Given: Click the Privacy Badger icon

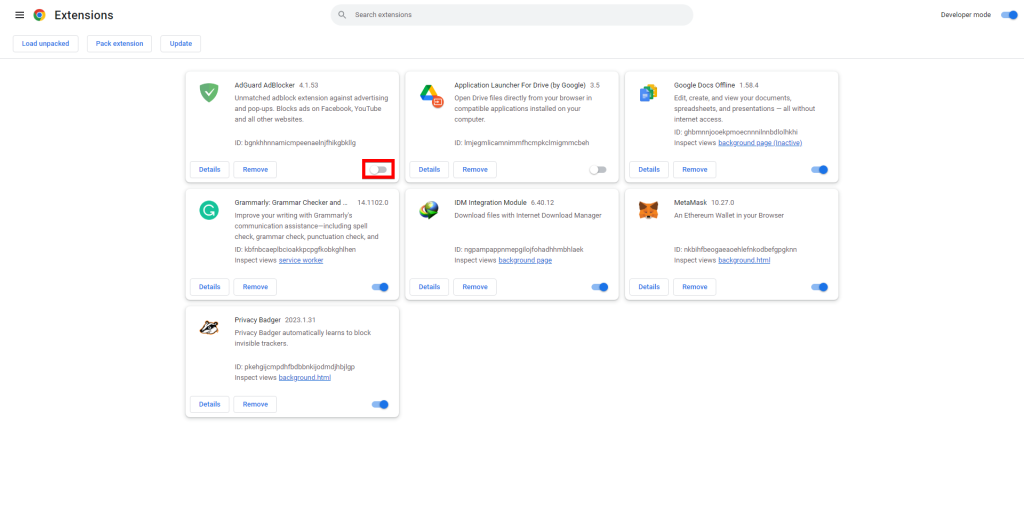Looking at the screenshot, I should (209, 328).
